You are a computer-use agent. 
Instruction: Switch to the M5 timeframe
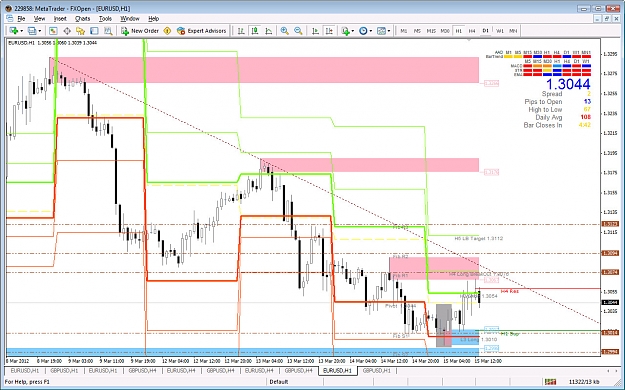(417, 31)
